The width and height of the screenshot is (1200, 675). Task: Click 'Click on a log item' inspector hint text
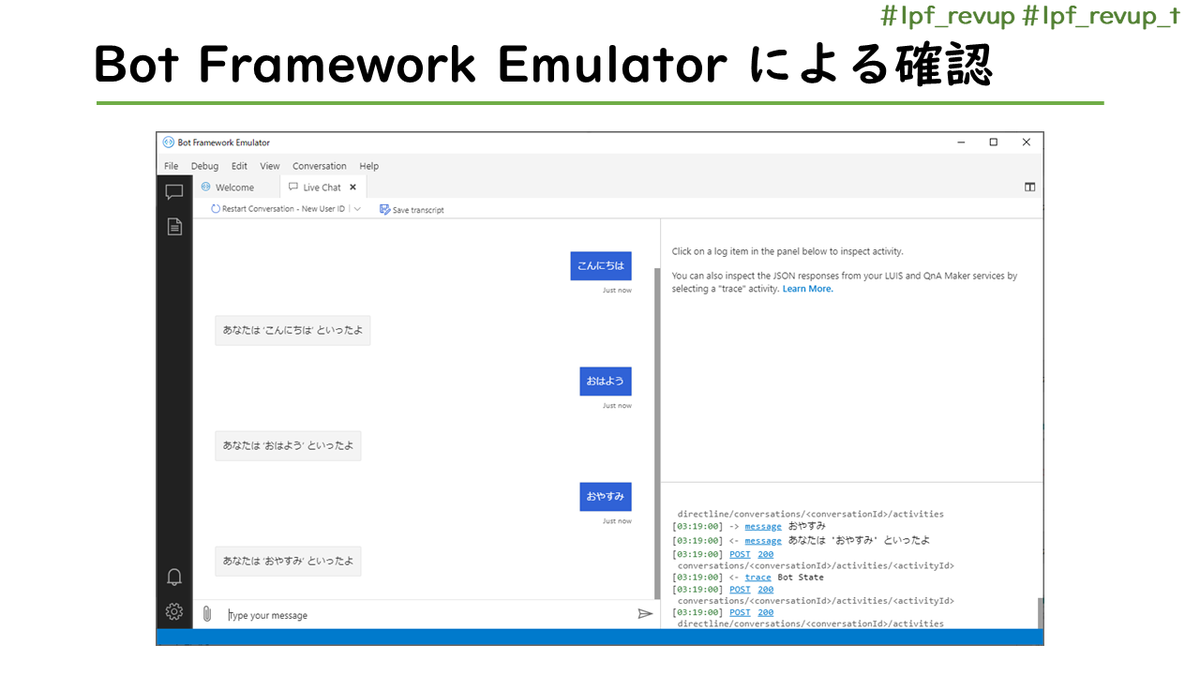(787, 252)
